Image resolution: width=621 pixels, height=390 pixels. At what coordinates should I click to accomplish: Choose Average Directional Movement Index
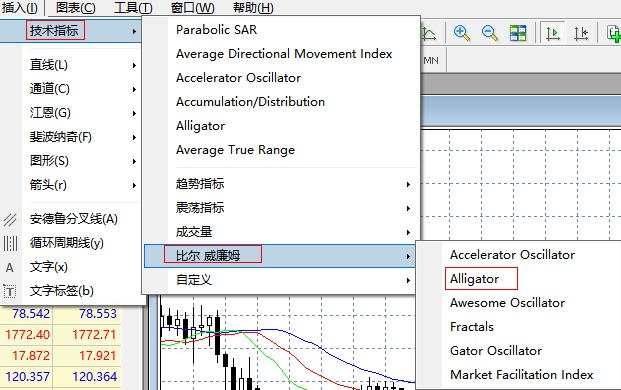tap(284, 54)
